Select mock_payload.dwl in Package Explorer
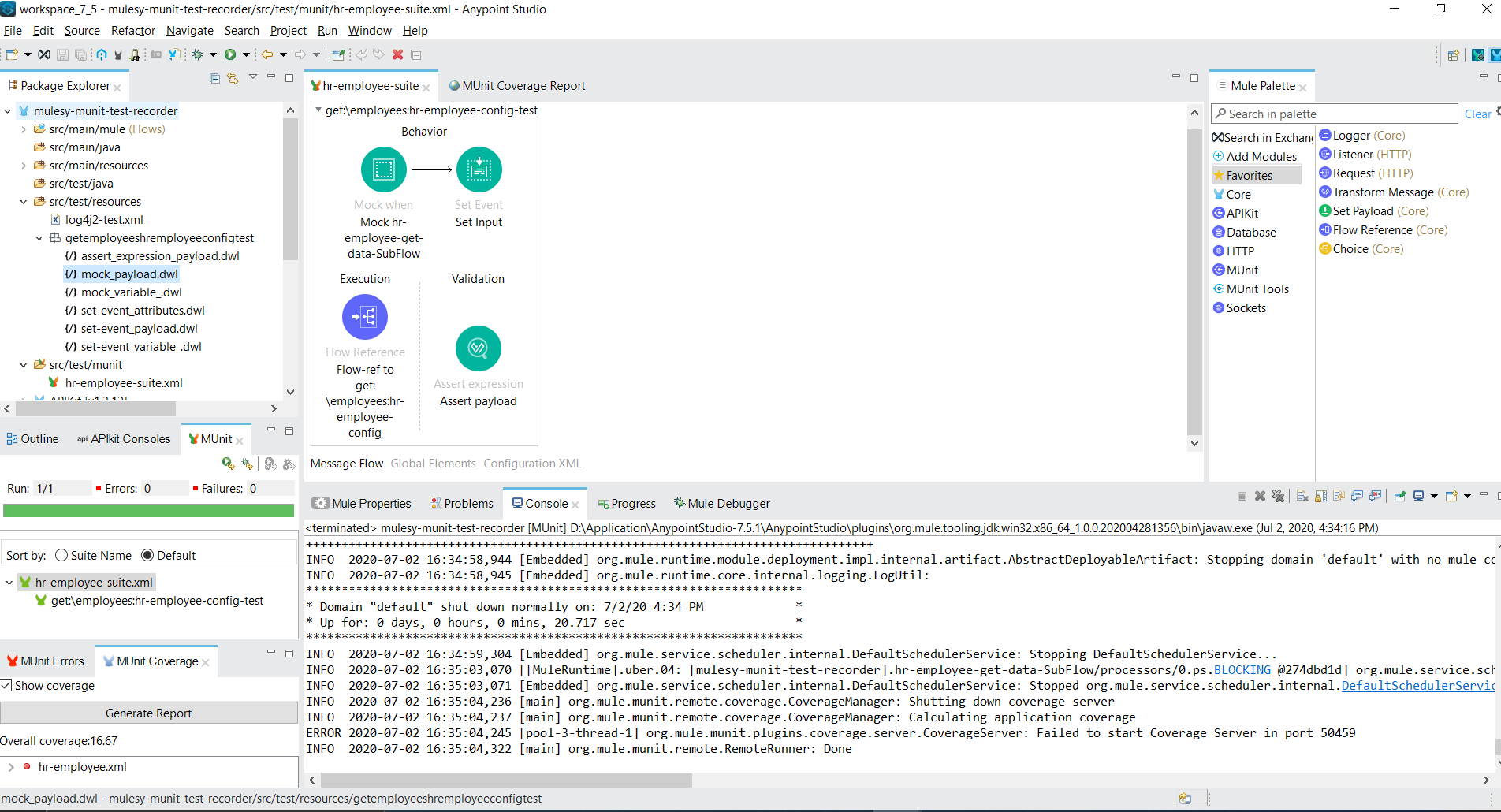The image size is (1501, 812). pyautogui.click(x=121, y=274)
